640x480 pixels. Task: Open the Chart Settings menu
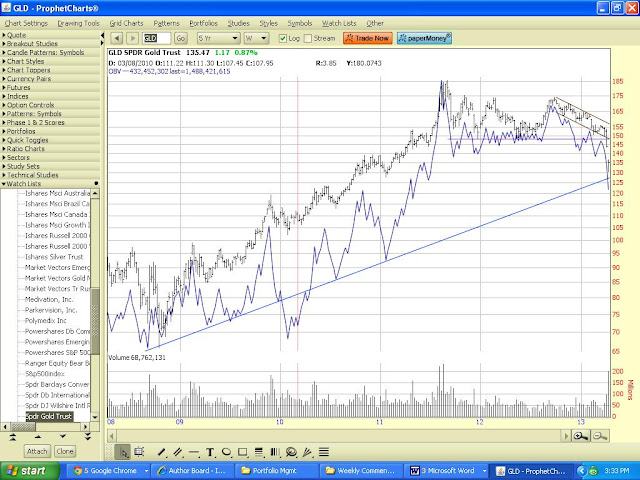(26, 23)
